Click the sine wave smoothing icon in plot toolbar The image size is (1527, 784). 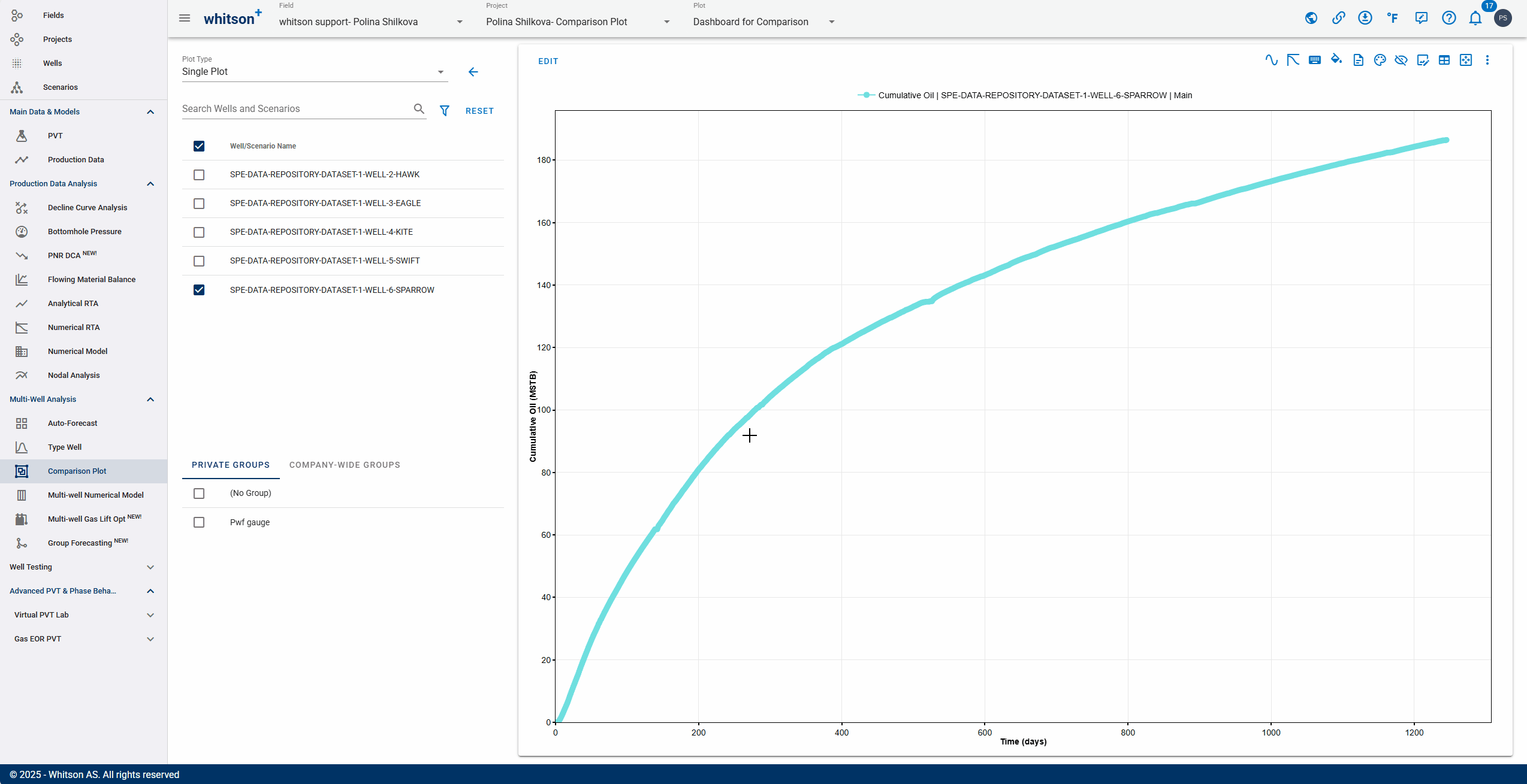1271,60
